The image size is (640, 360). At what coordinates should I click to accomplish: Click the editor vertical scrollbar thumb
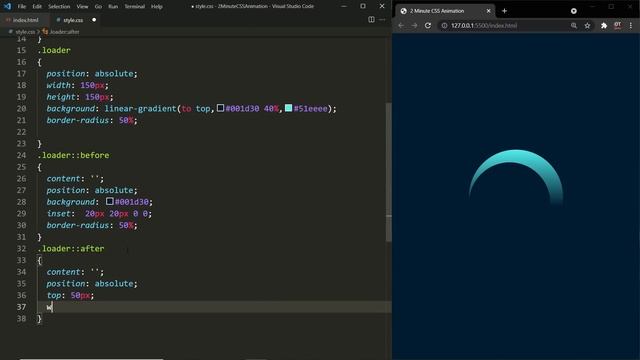[389, 171]
